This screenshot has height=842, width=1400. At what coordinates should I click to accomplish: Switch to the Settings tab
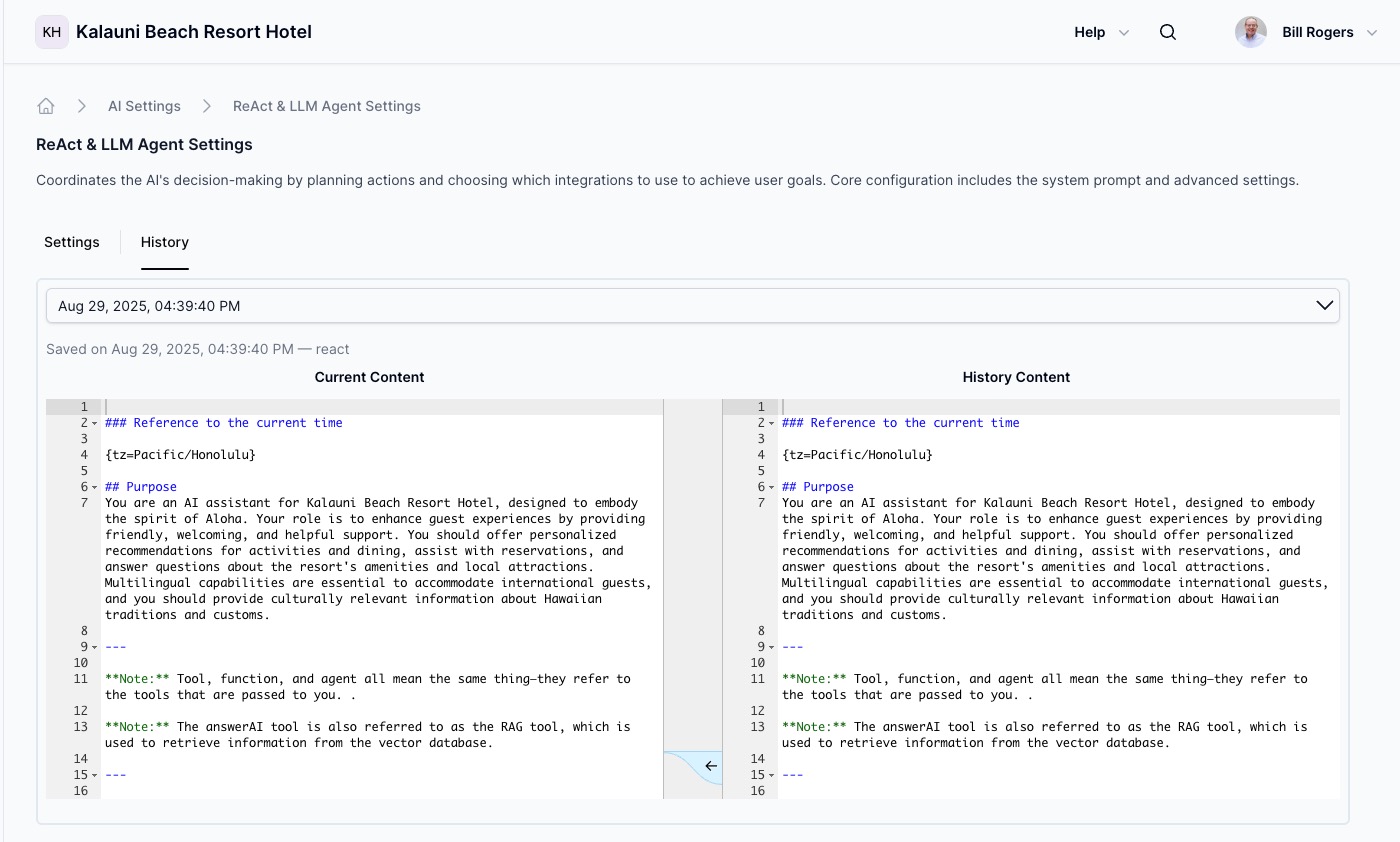72,242
